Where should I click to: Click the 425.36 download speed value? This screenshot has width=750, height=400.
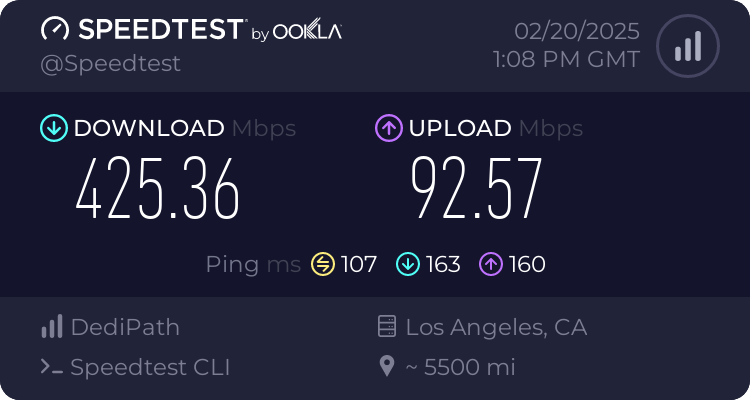(x=158, y=190)
